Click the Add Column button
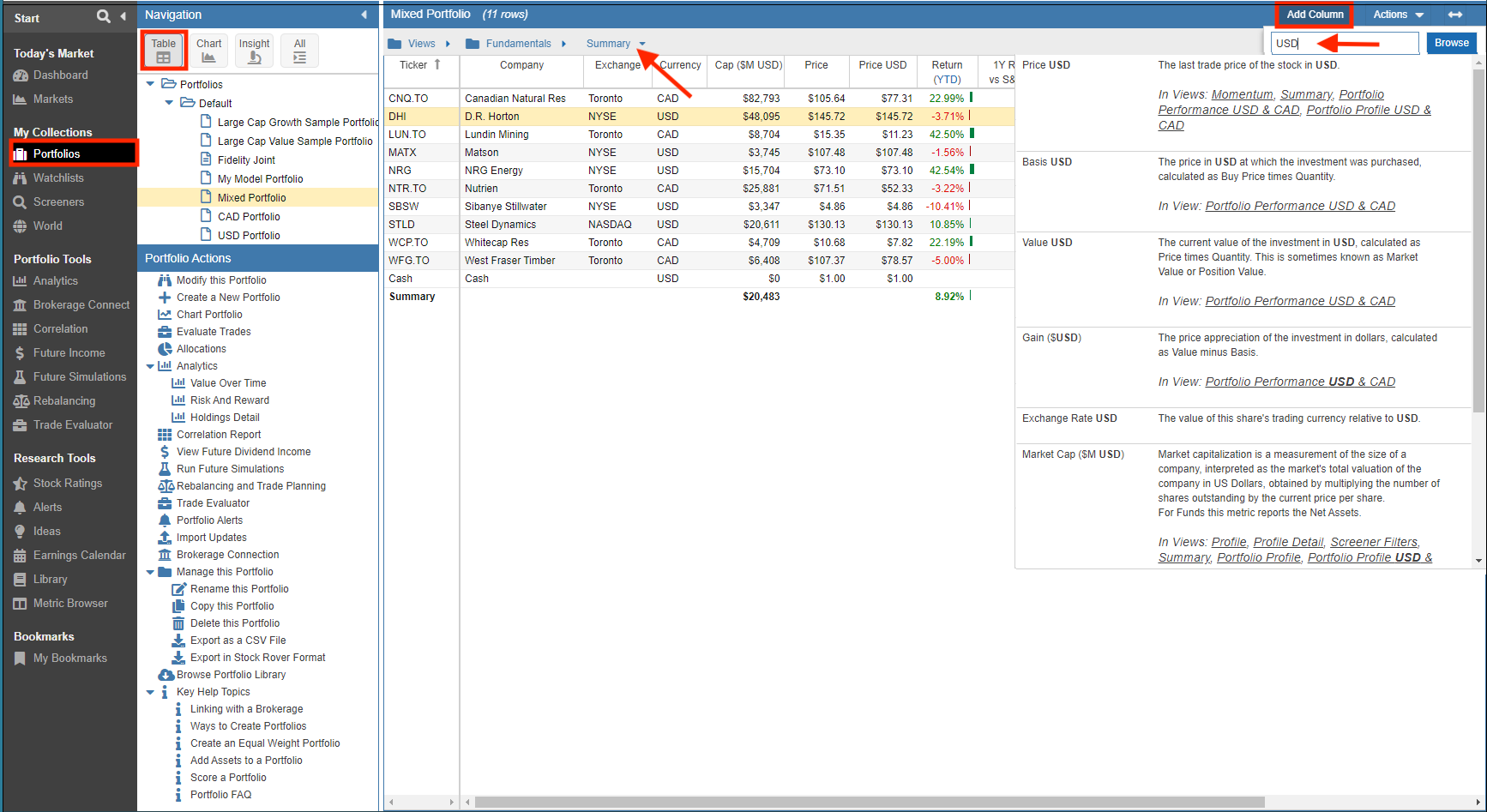The image size is (1487, 812). 1315,15
